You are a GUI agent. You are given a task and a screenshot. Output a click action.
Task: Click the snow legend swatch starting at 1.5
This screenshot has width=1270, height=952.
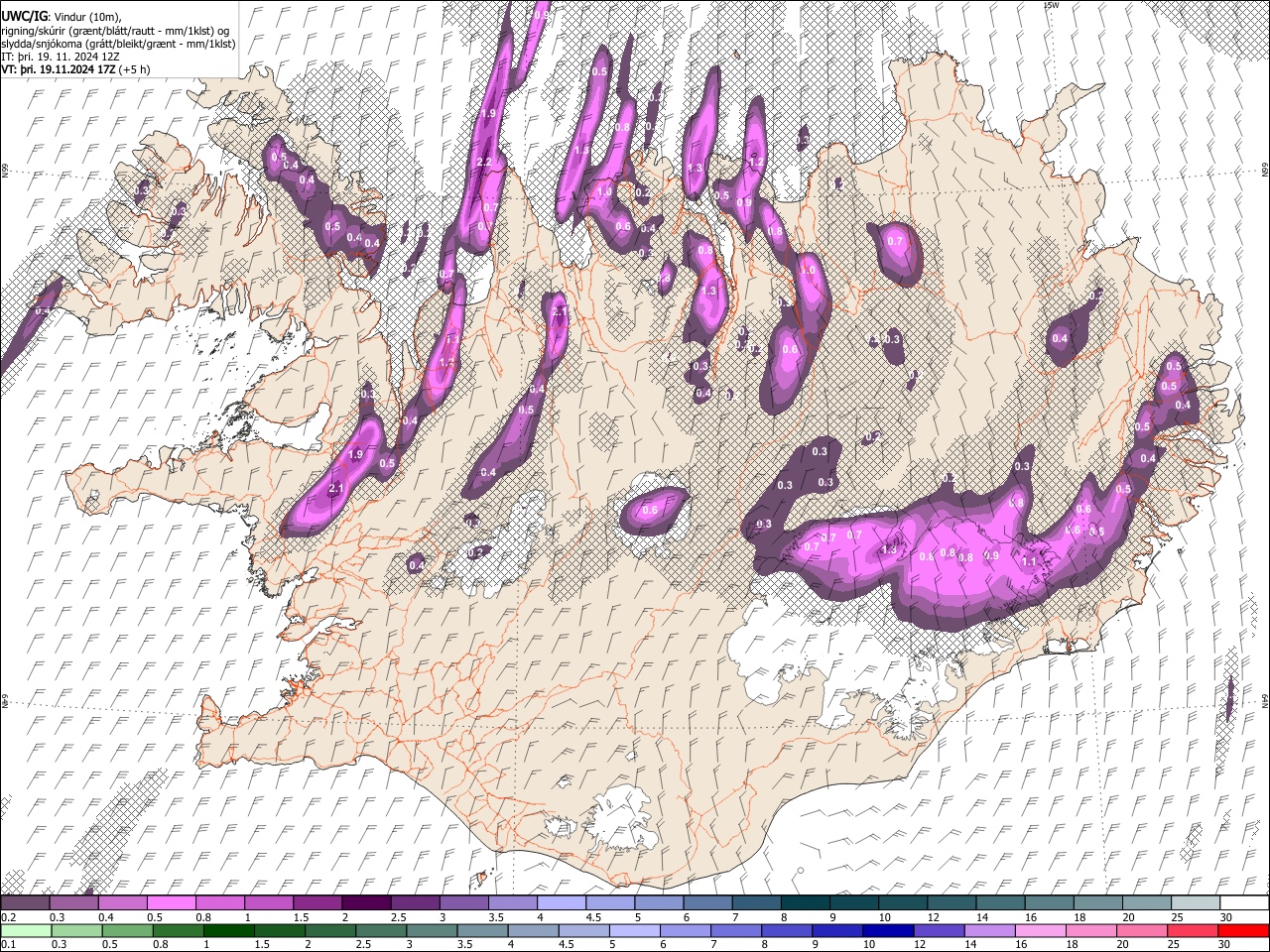click(x=317, y=903)
